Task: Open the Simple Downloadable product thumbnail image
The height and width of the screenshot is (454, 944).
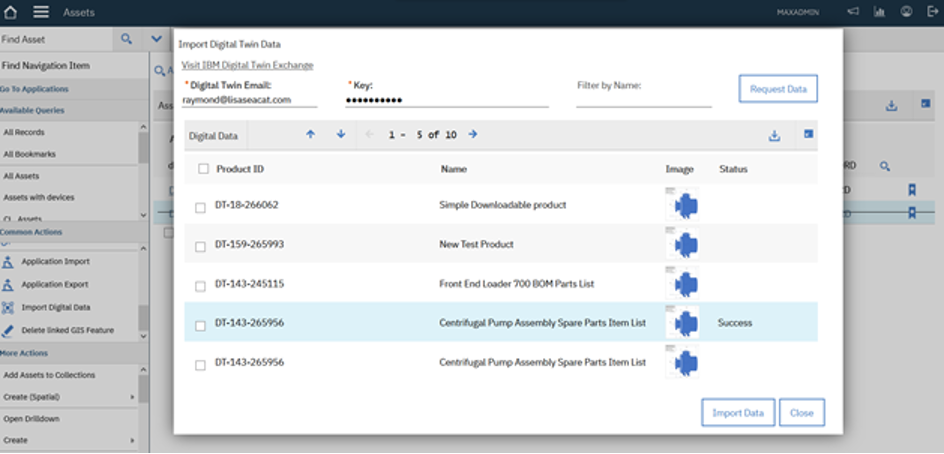Action: [x=682, y=205]
